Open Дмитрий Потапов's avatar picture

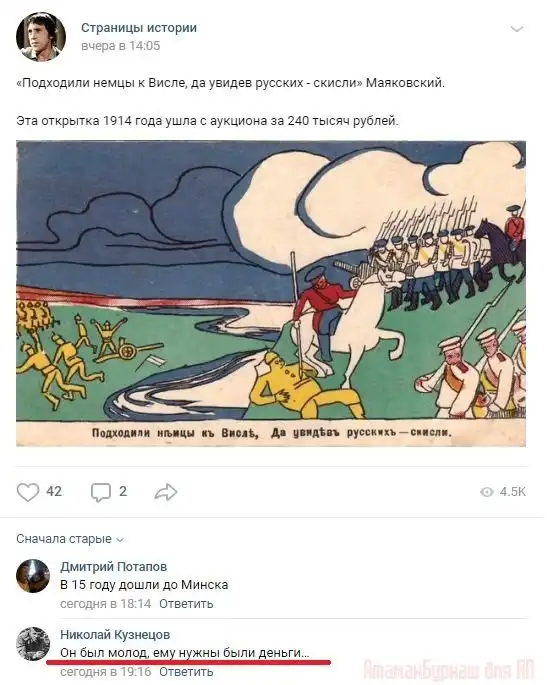tap(33, 576)
